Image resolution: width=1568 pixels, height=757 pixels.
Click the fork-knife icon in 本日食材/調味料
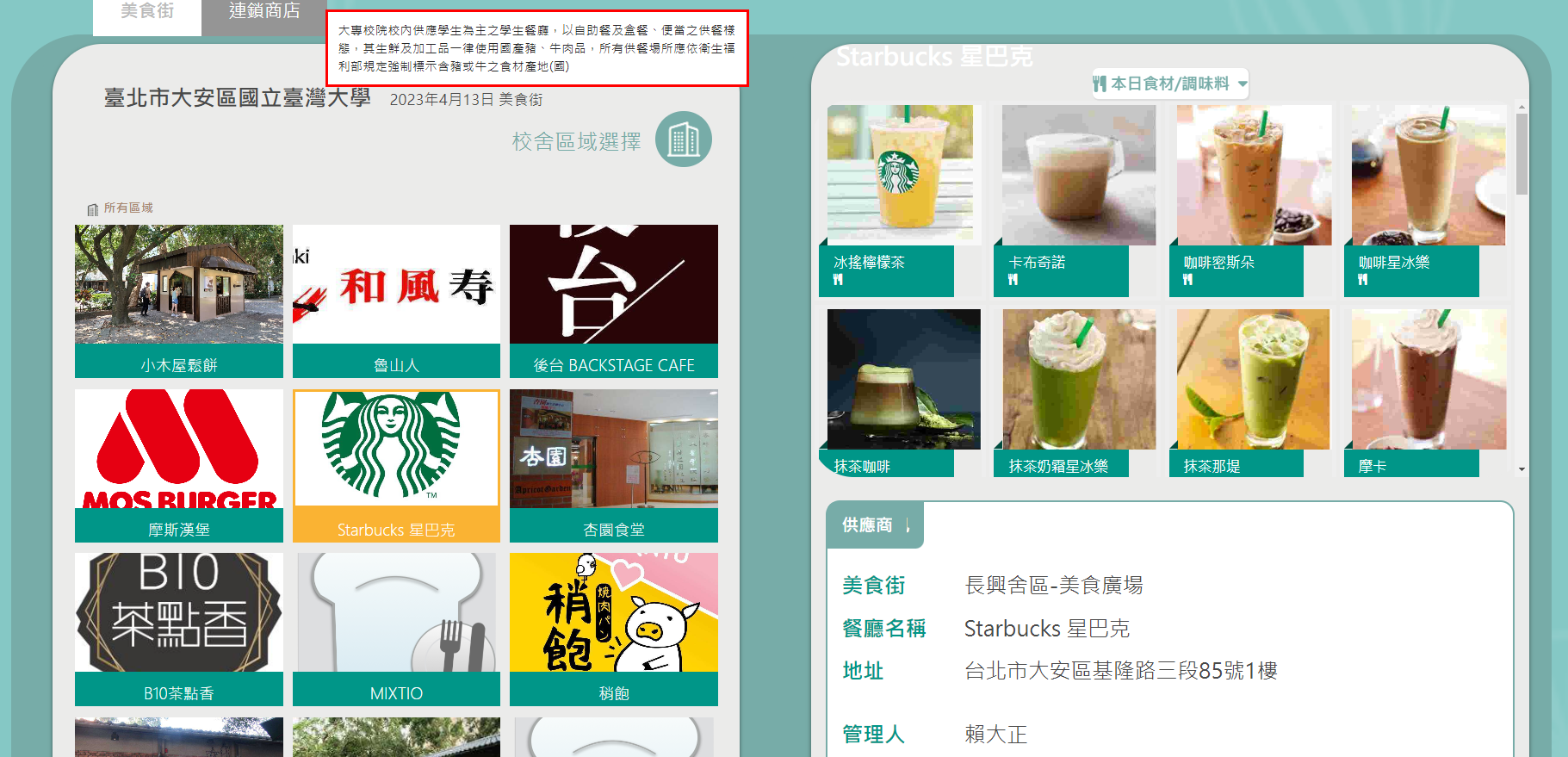click(x=1100, y=84)
